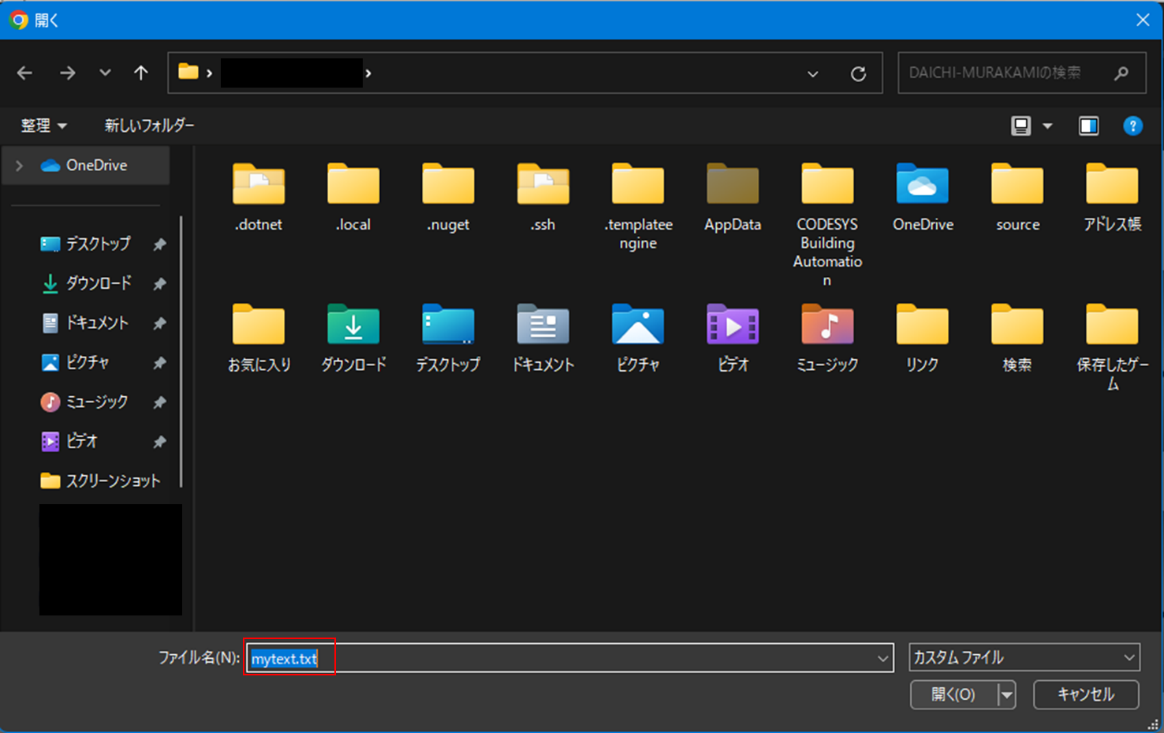Open the 開く button split dropdown arrow
Viewport: 1164px width, 733px height.
[1007, 695]
